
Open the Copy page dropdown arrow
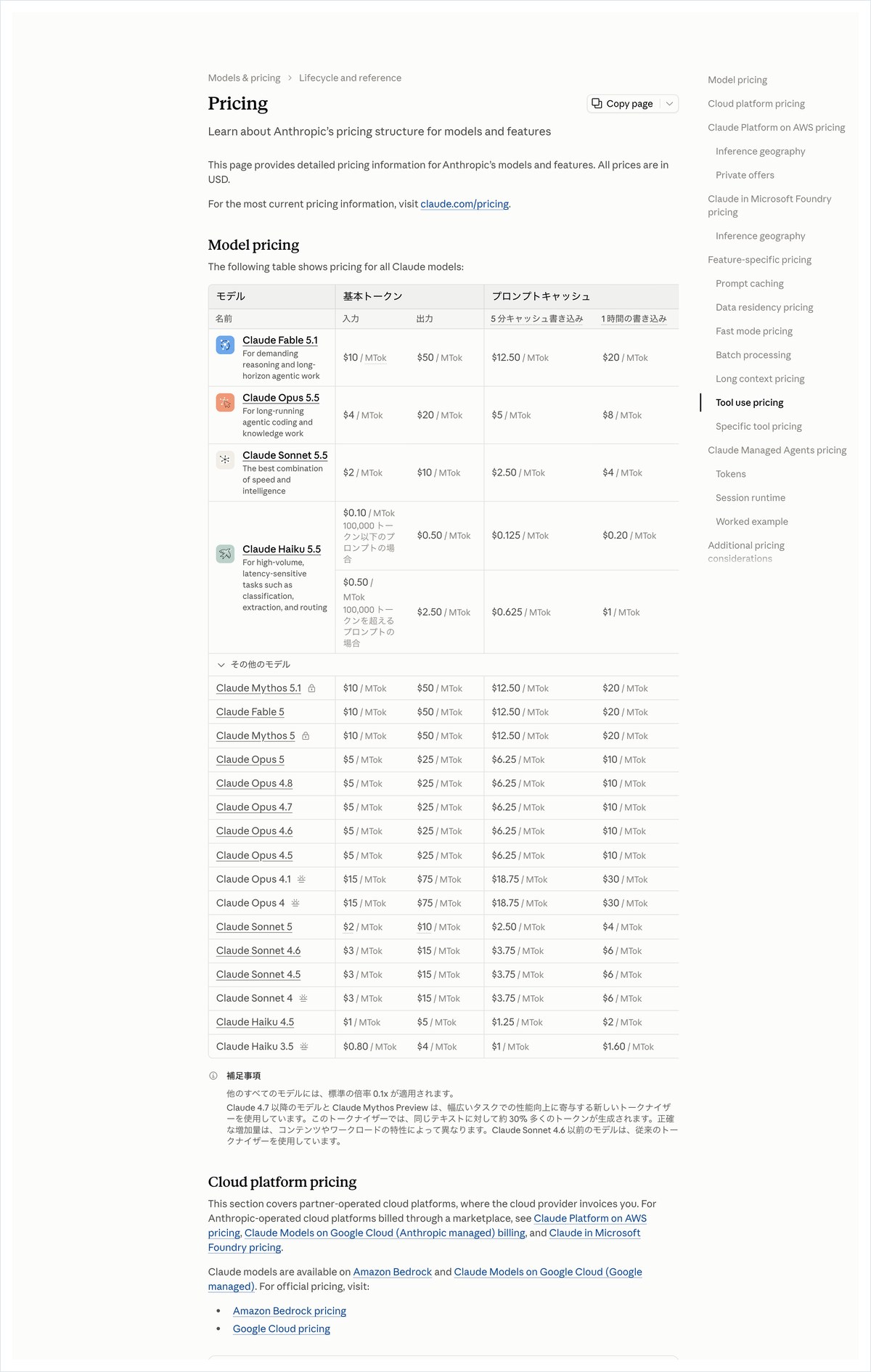pyautogui.click(x=669, y=104)
